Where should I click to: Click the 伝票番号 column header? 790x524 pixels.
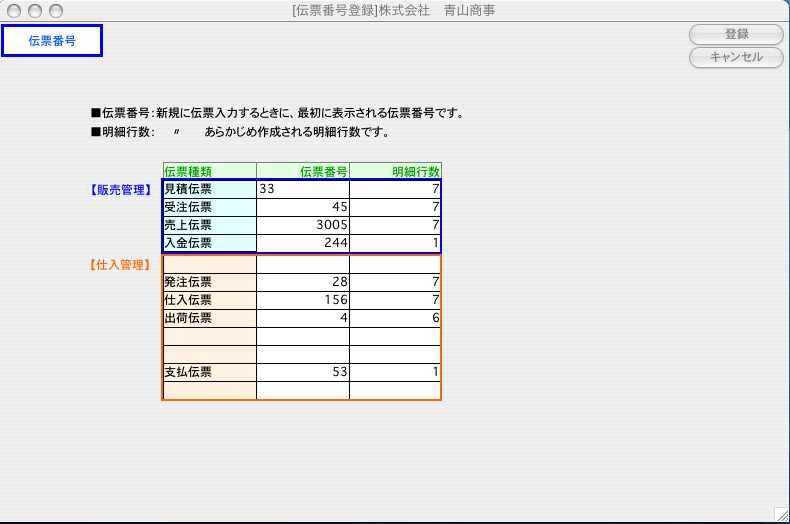point(303,171)
